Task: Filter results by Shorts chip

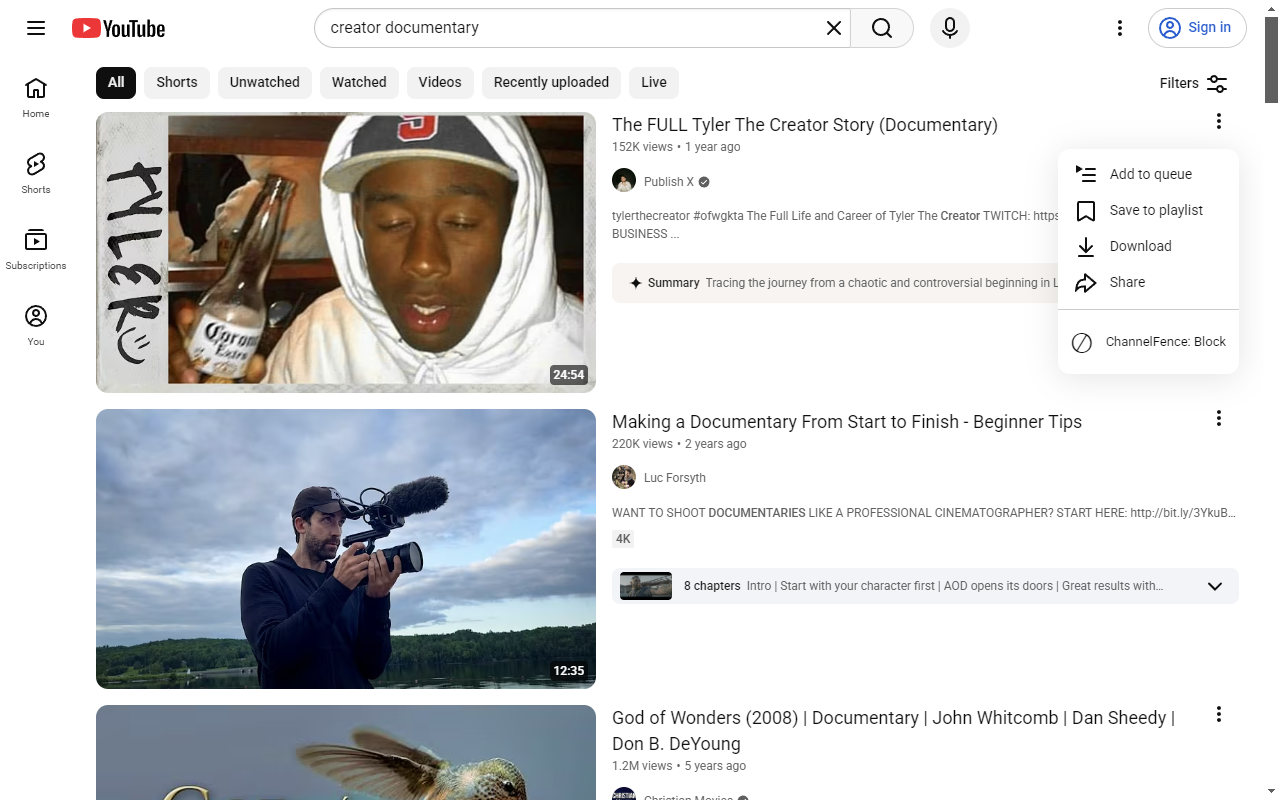Action: pos(177,82)
